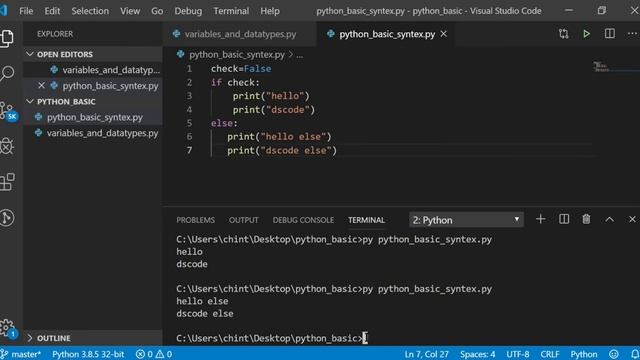
Task: Open changes compare icon in editor toolbar
Action: tap(564, 34)
